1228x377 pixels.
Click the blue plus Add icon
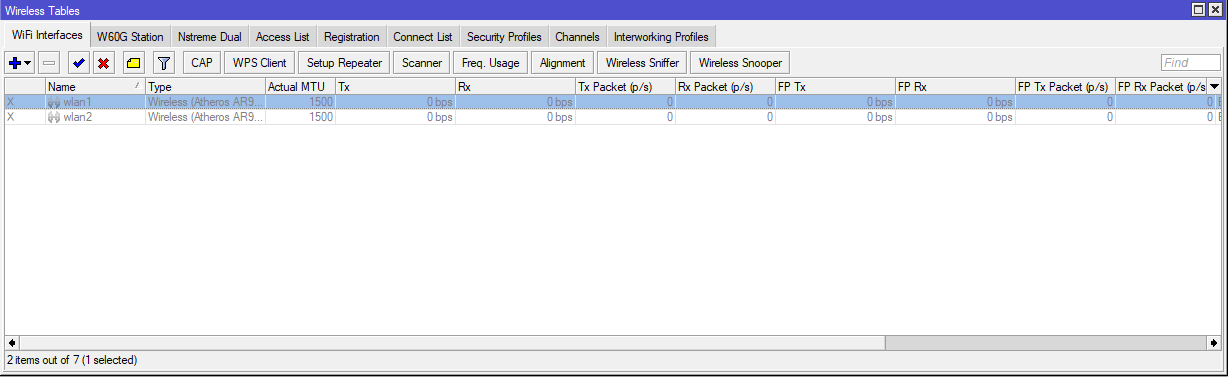tap(14, 63)
